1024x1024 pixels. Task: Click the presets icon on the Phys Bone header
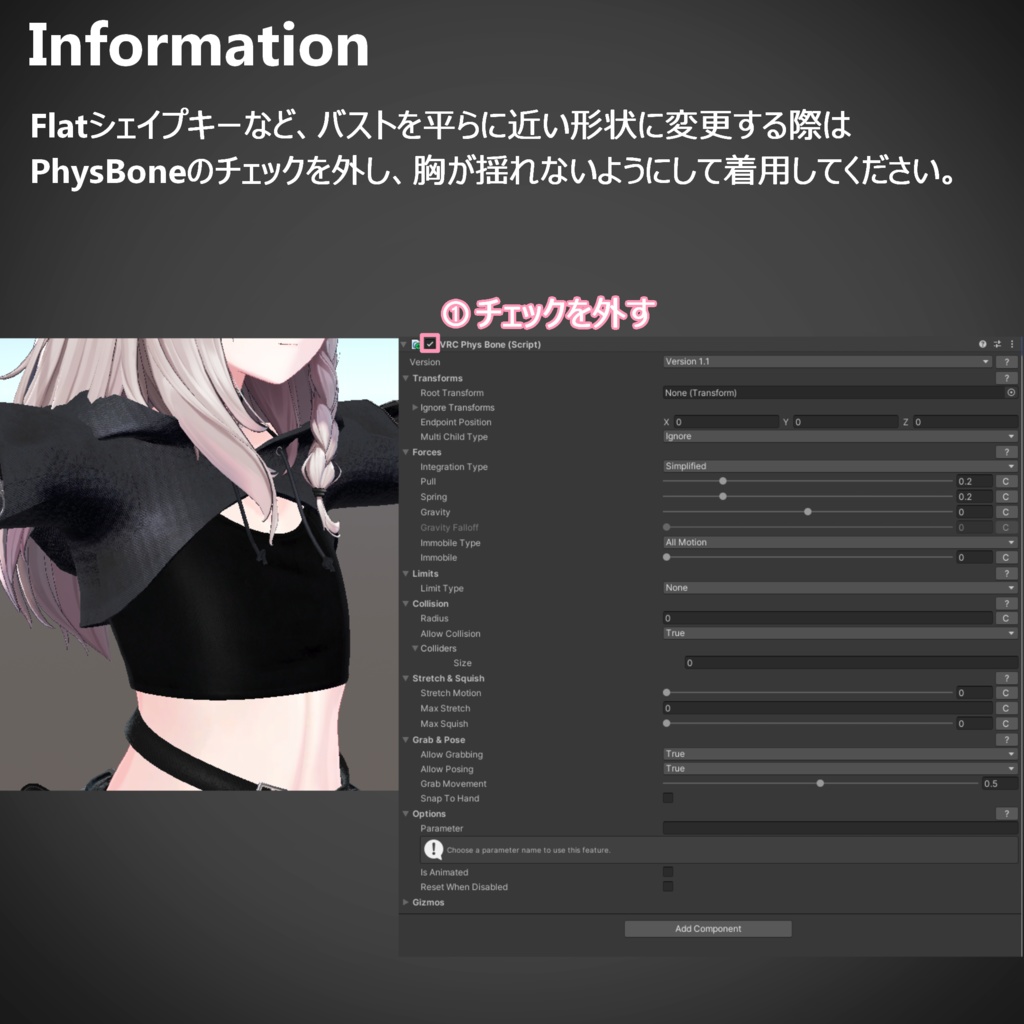coord(997,344)
